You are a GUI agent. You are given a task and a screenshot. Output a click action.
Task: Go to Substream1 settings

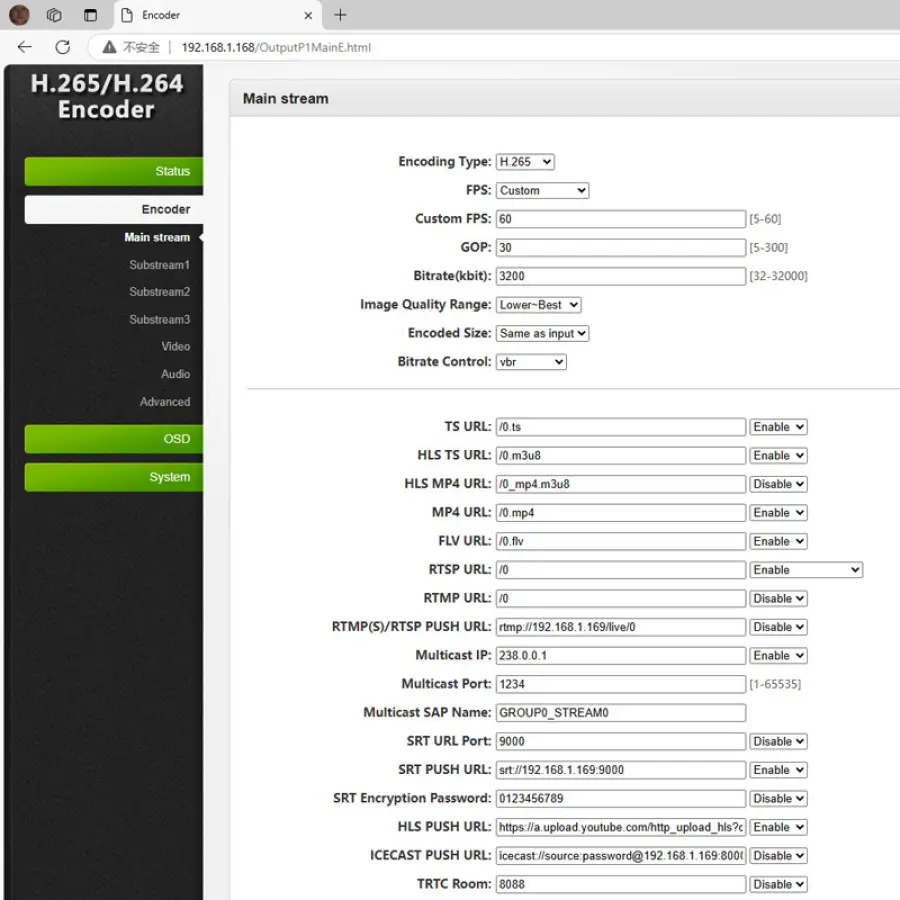click(x=159, y=265)
